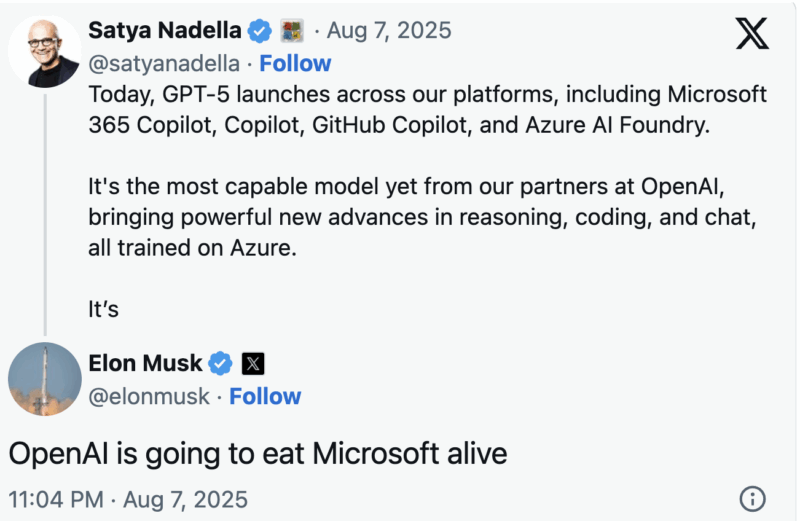This screenshot has height=521, width=800.
Task: Open the @satyanadella handle
Action: click(165, 64)
